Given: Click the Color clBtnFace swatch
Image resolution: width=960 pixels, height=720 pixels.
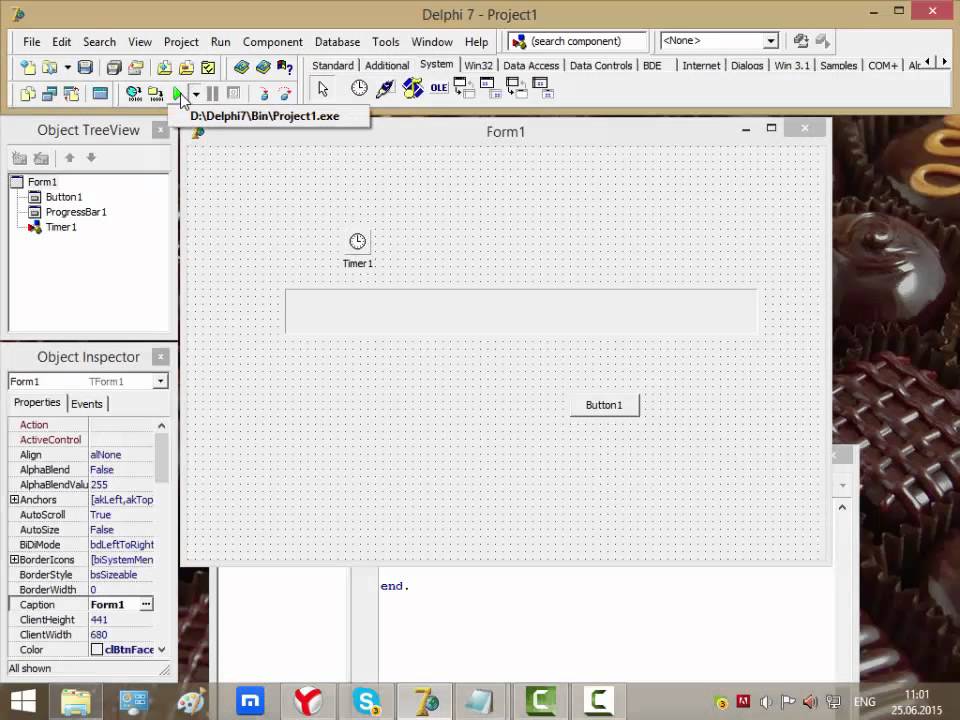Looking at the screenshot, I should [x=97, y=650].
